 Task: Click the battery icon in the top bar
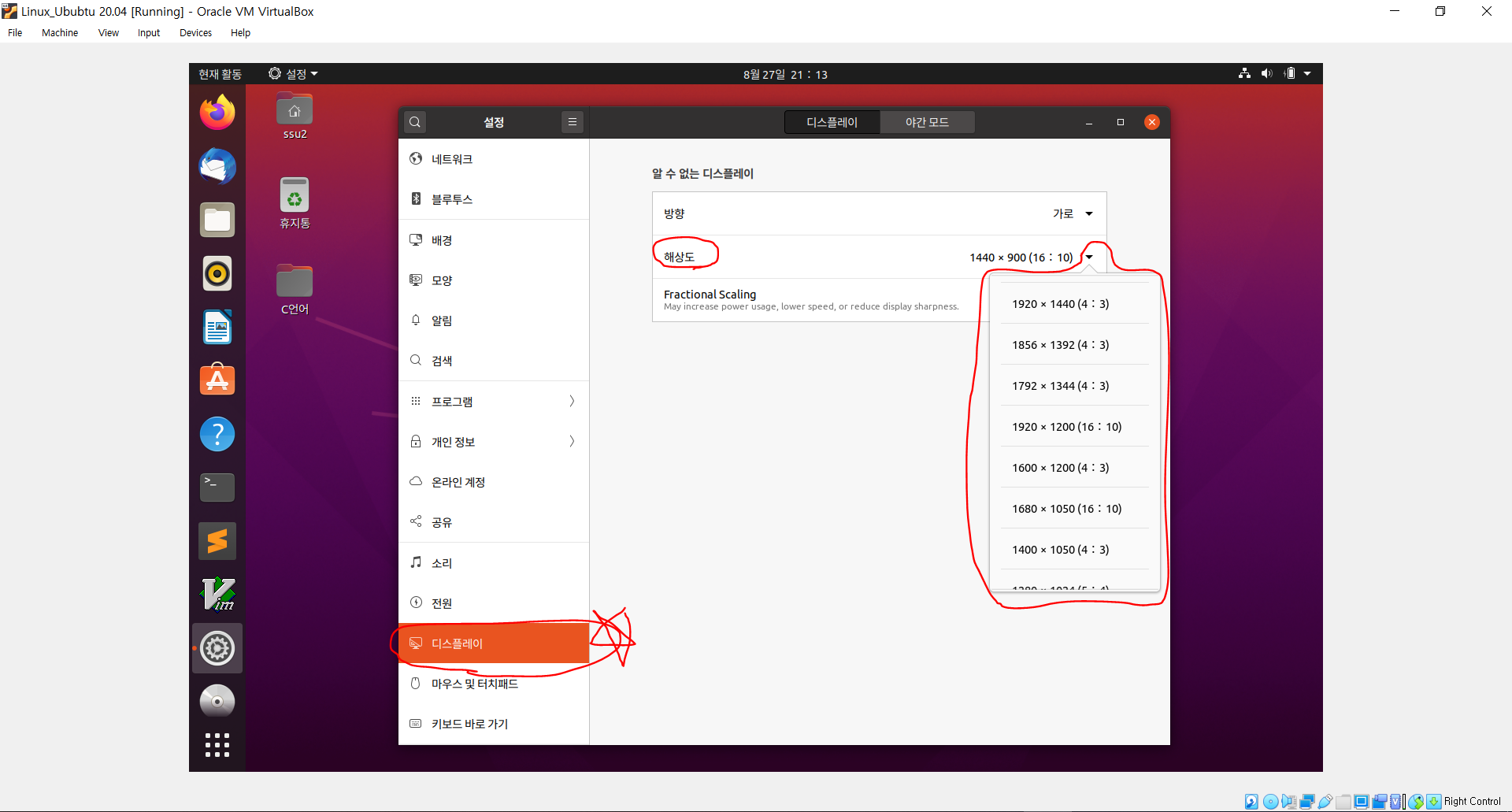tap(1289, 74)
